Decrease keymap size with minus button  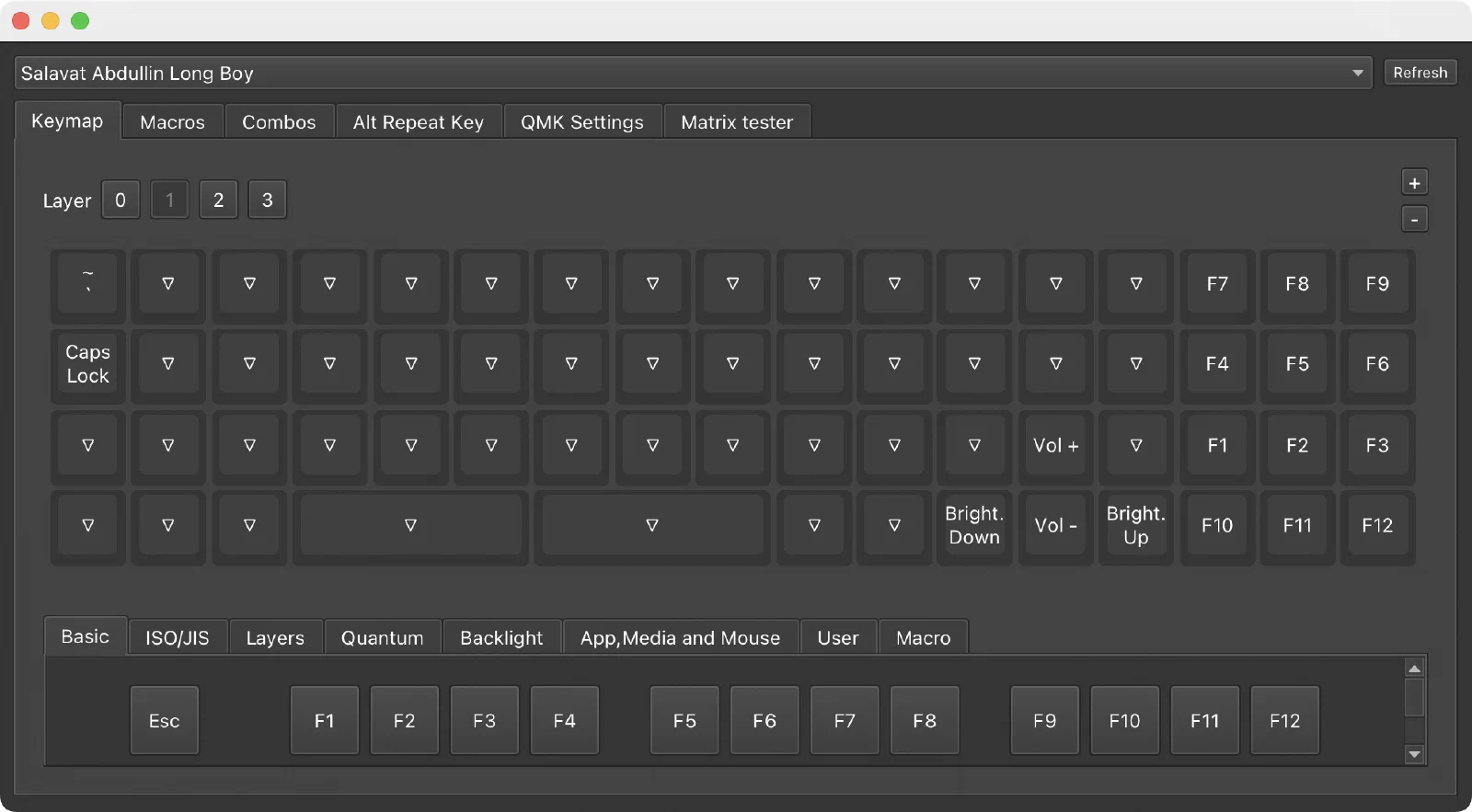coord(1415,220)
